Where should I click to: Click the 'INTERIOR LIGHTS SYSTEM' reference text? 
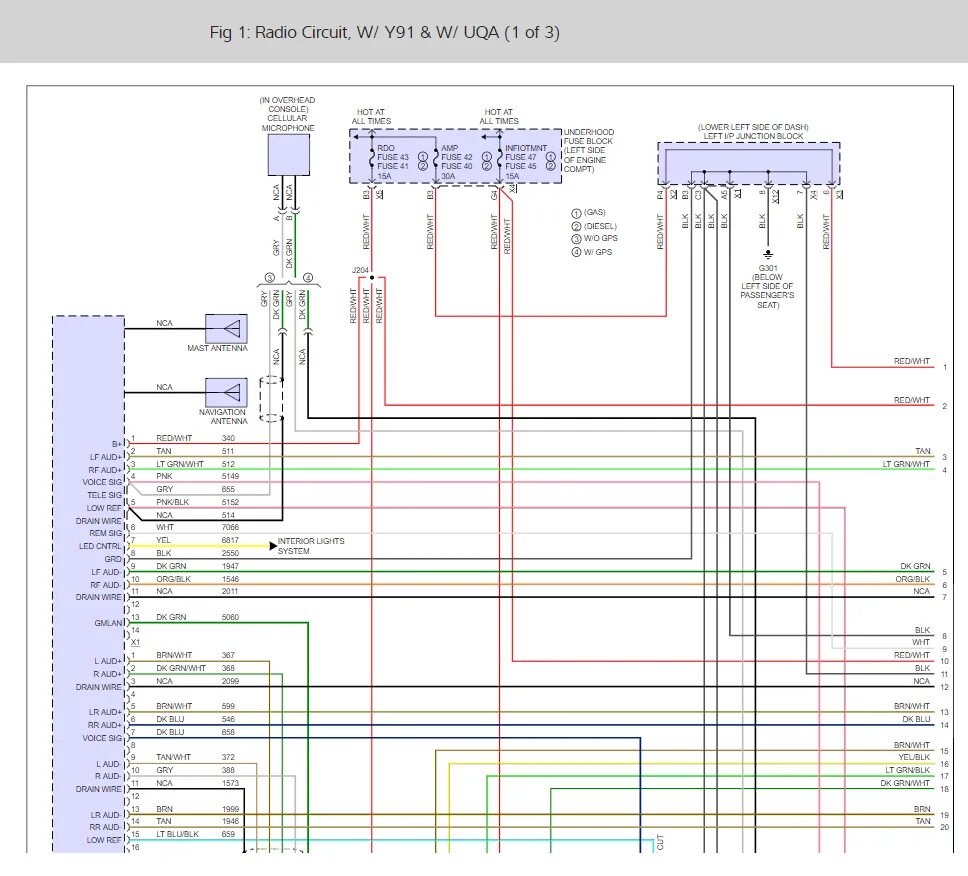tap(311, 546)
